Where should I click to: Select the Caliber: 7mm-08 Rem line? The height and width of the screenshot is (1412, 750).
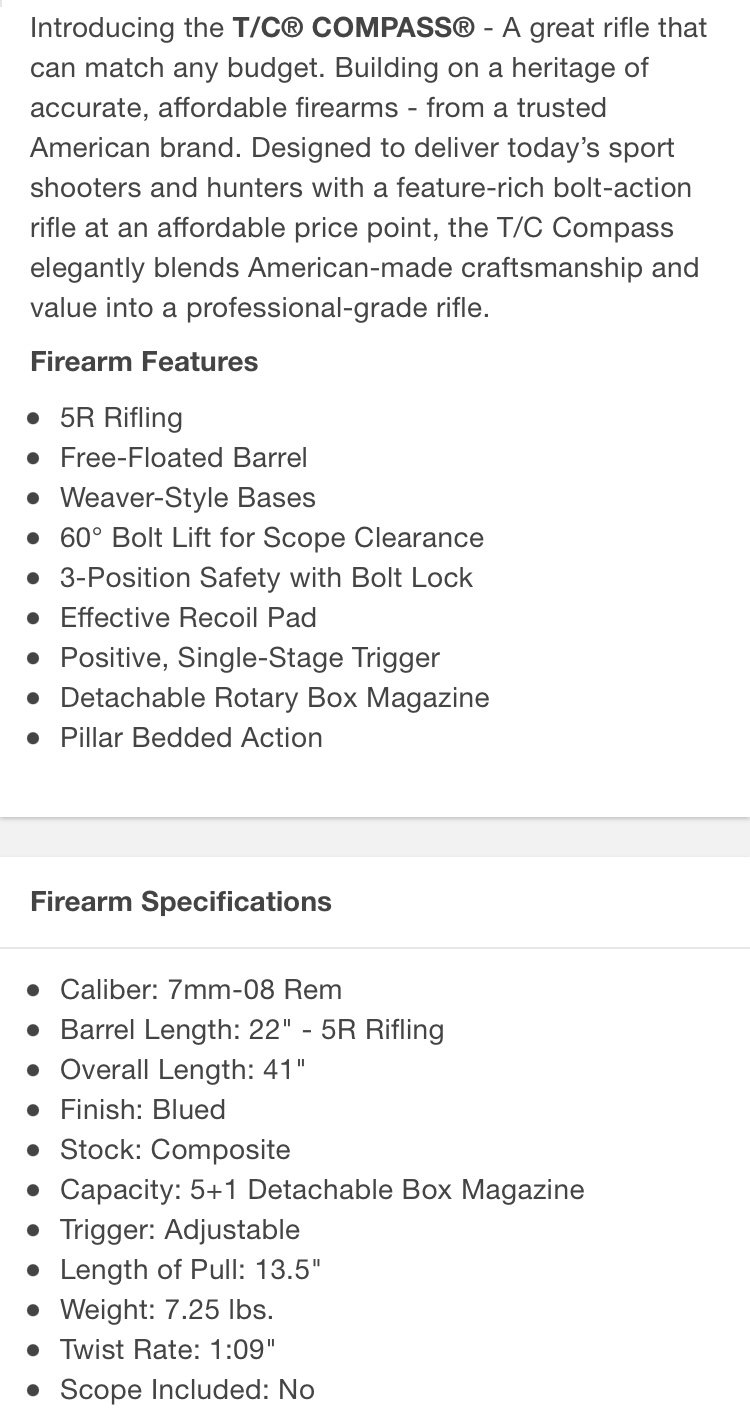(x=201, y=990)
